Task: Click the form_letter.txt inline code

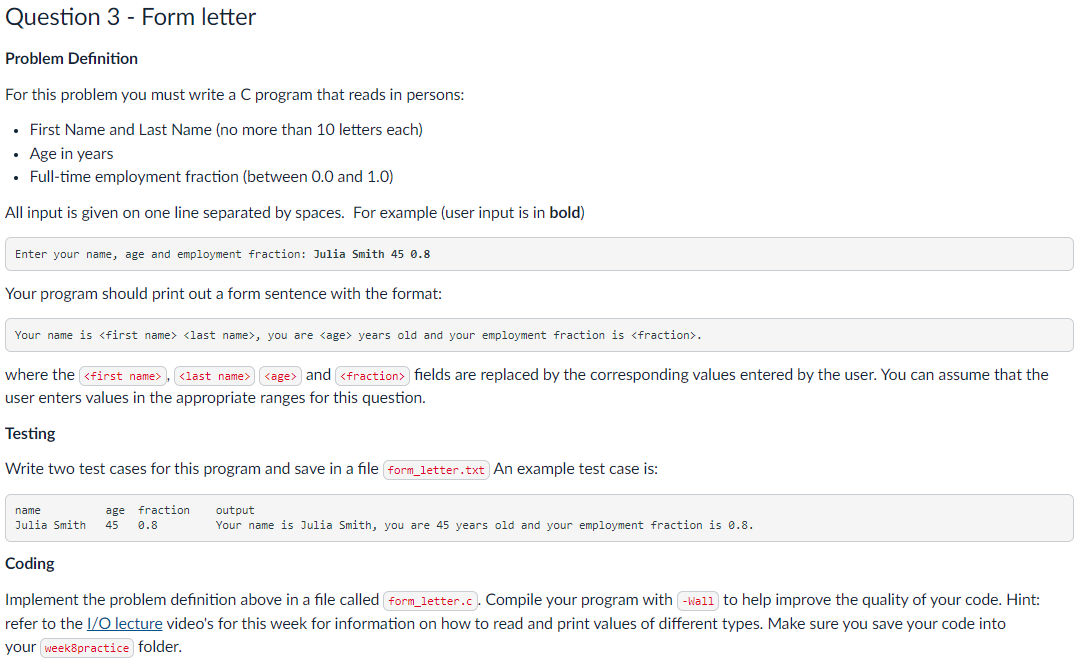Action: pos(436,470)
